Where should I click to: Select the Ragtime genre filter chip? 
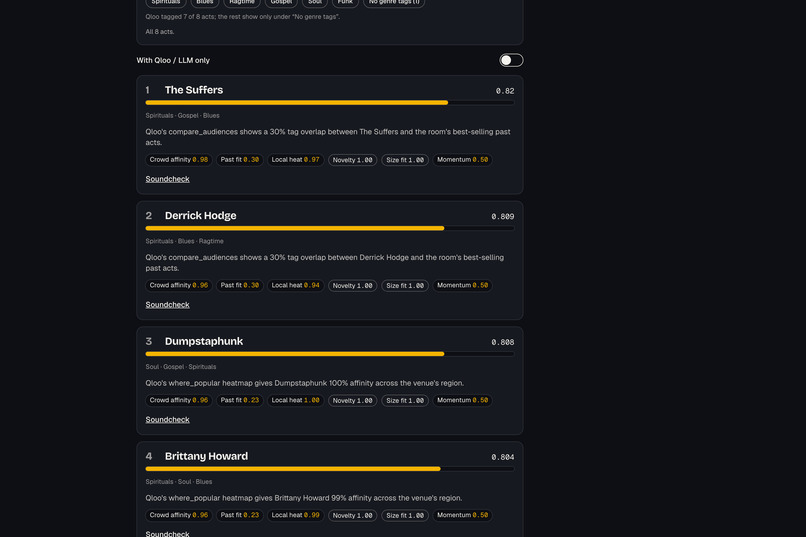point(242,3)
